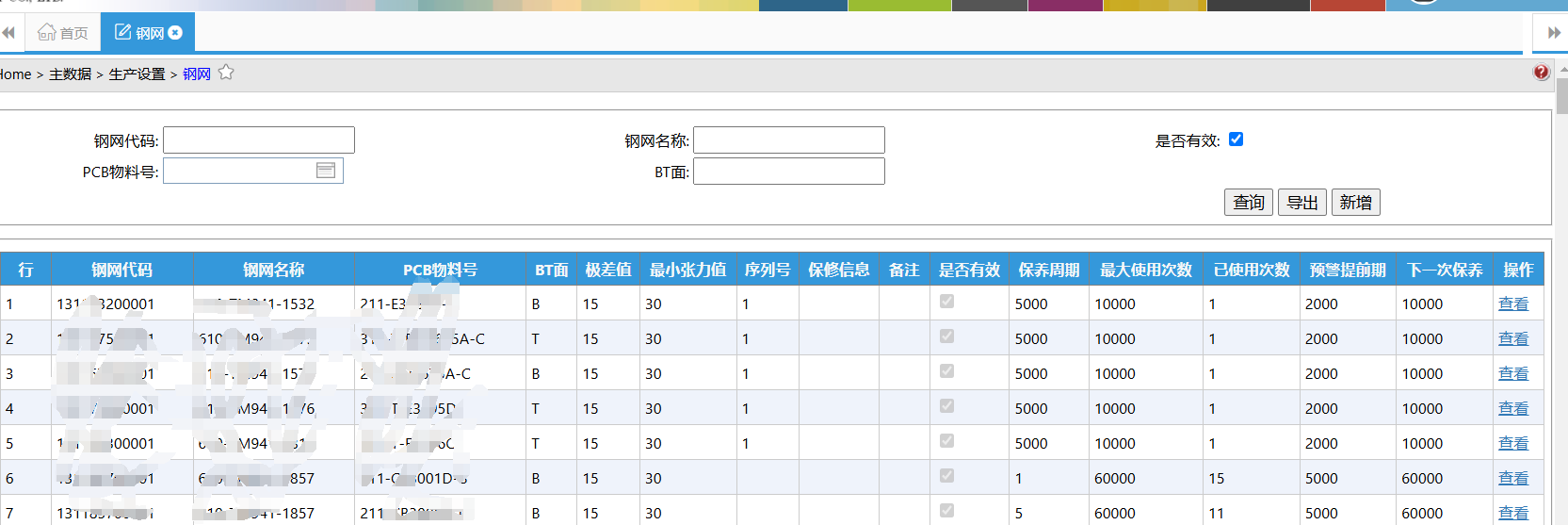The image size is (1568, 525).
Task: Sort by 保养周期 column header
Action: [1049, 270]
